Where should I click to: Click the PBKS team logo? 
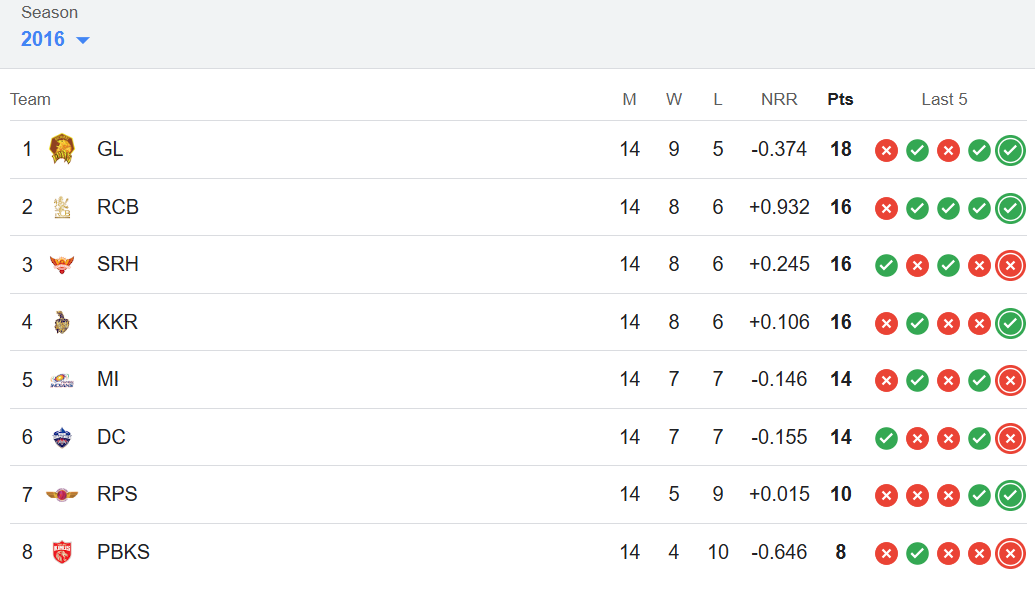[62, 552]
